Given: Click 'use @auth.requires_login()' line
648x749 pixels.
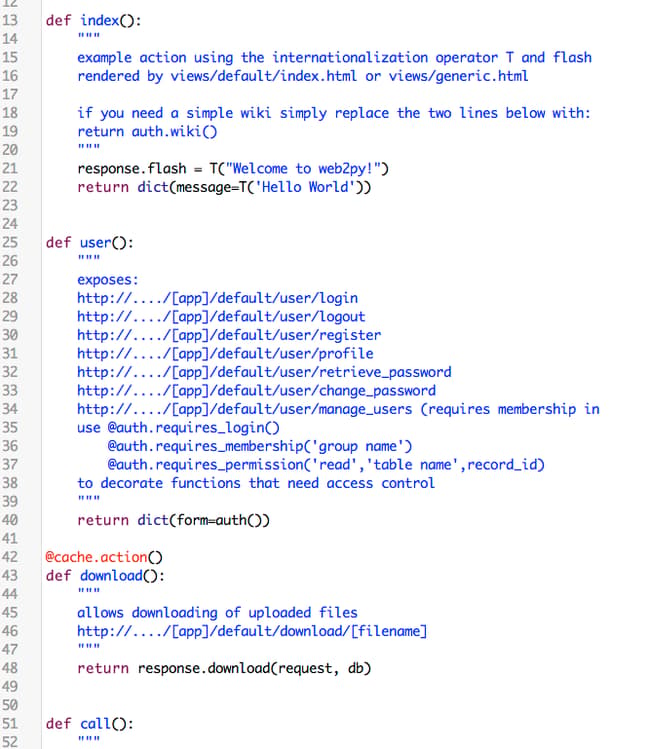Looking at the screenshot, I should point(178,428).
